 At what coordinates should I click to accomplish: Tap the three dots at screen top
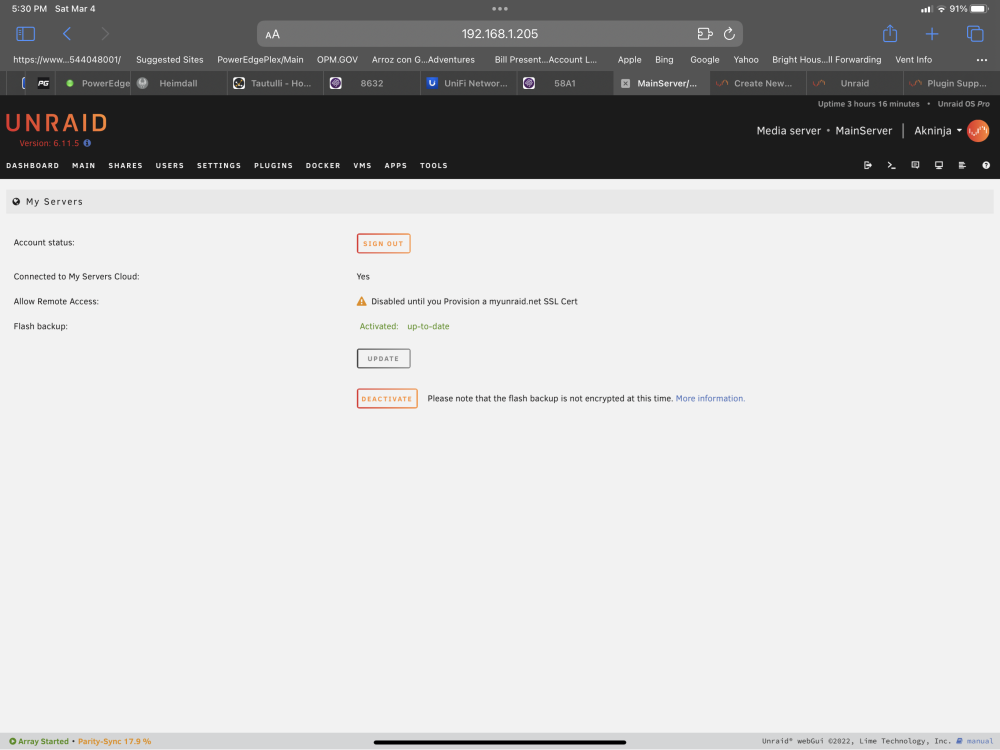coord(500,9)
